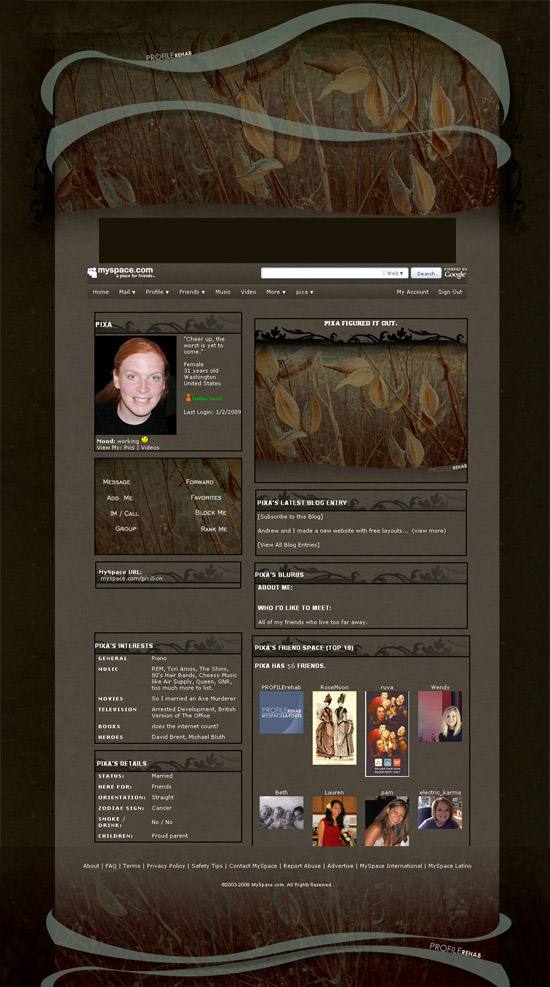This screenshot has width=550, height=987.
Task: Click Subscribe to this Blog
Action: pos(290,517)
